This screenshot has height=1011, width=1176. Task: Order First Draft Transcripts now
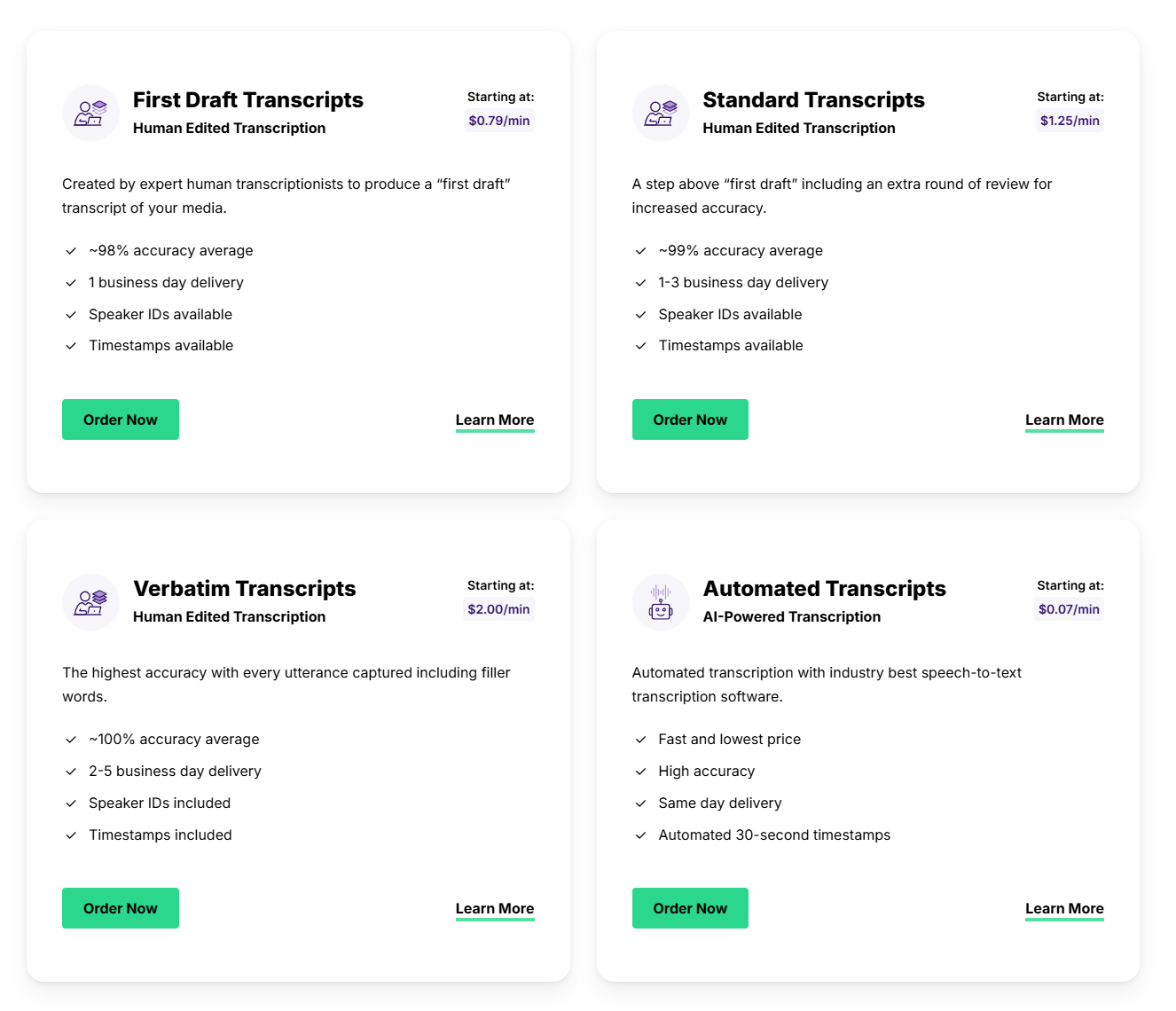tap(121, 419)
